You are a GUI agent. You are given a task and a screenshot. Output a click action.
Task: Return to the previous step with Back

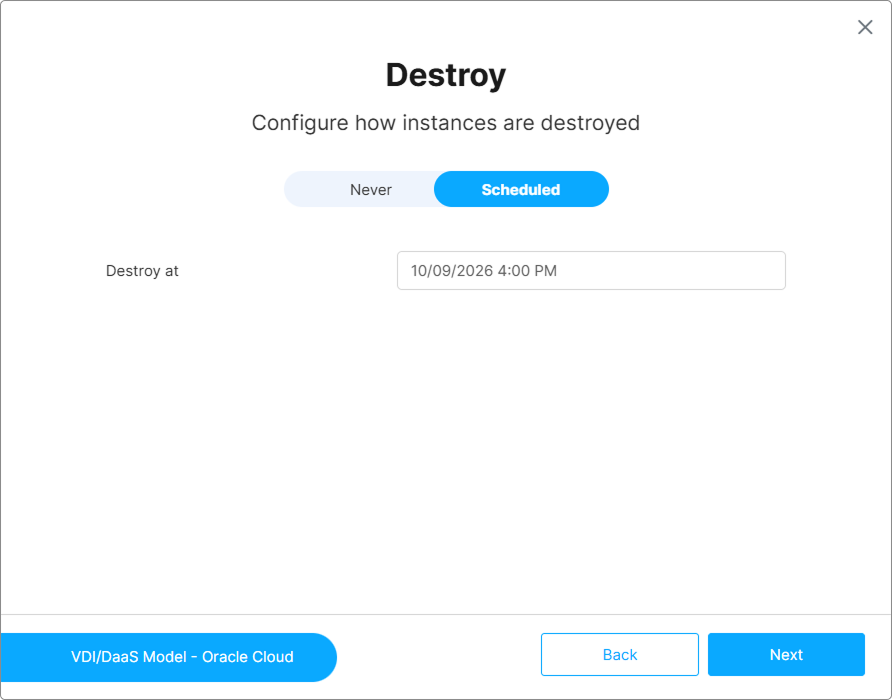click(620, 654)
